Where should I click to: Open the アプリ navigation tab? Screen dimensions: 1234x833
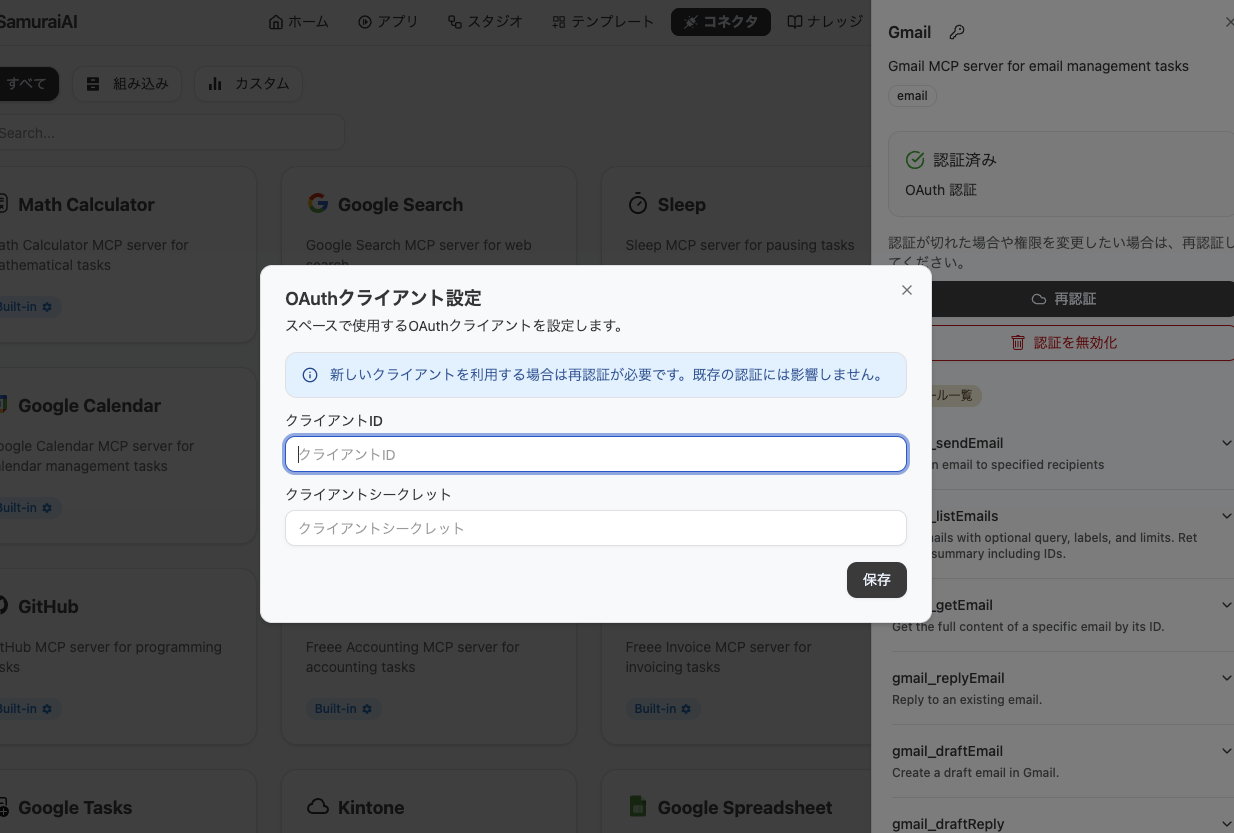(x=388, y=22)
